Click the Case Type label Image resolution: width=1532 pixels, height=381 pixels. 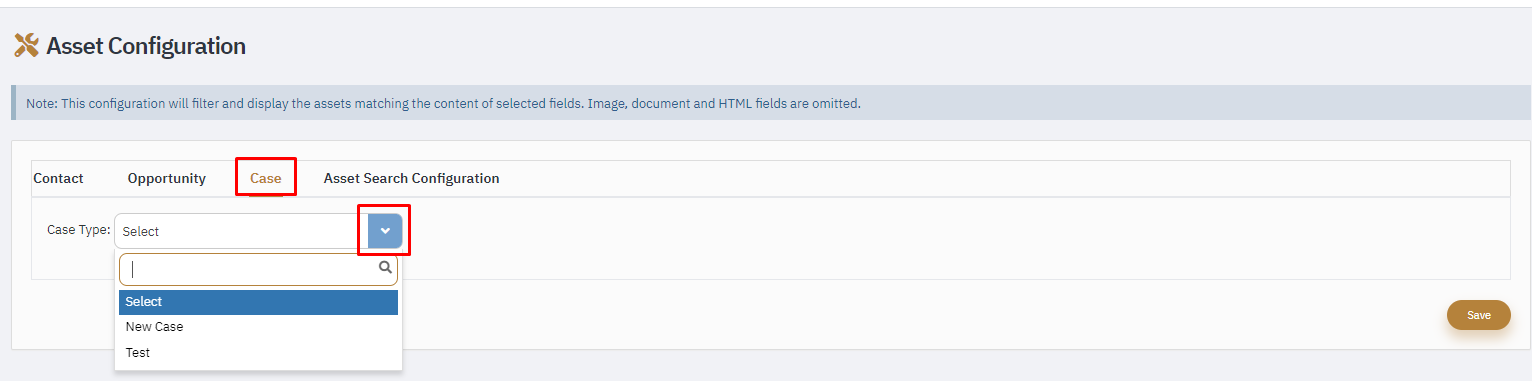pos(78,230)
